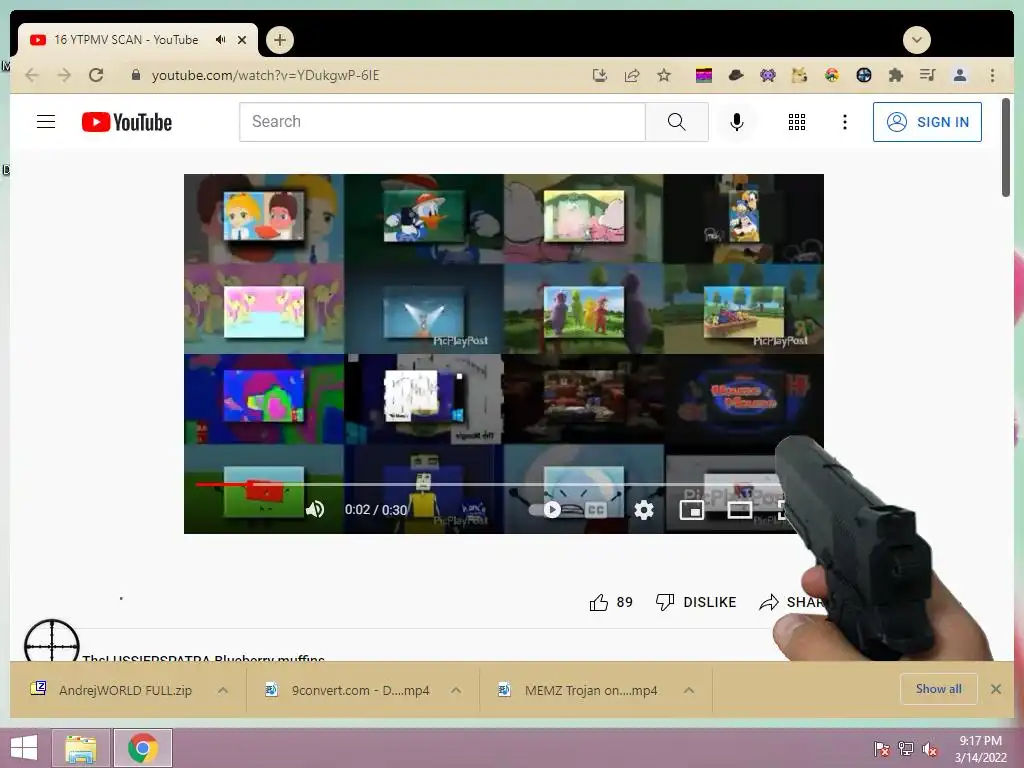1024x768 pixels.
Task: Click the YouTube search magnifier button
Action: pos(677,122)
